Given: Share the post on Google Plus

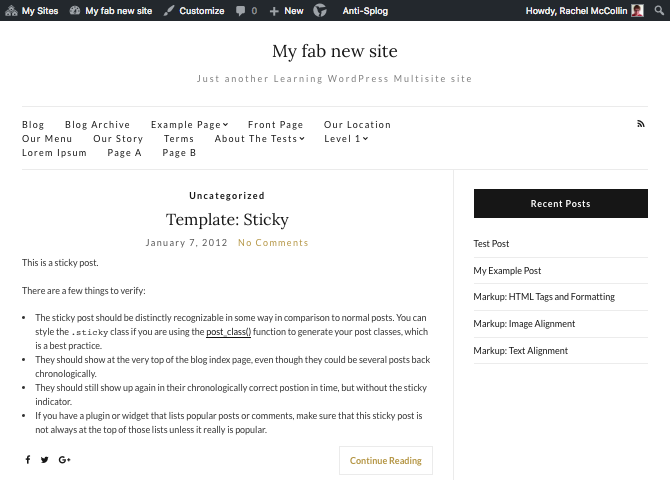Looking at the screenshot, I should tap(64, 460).
